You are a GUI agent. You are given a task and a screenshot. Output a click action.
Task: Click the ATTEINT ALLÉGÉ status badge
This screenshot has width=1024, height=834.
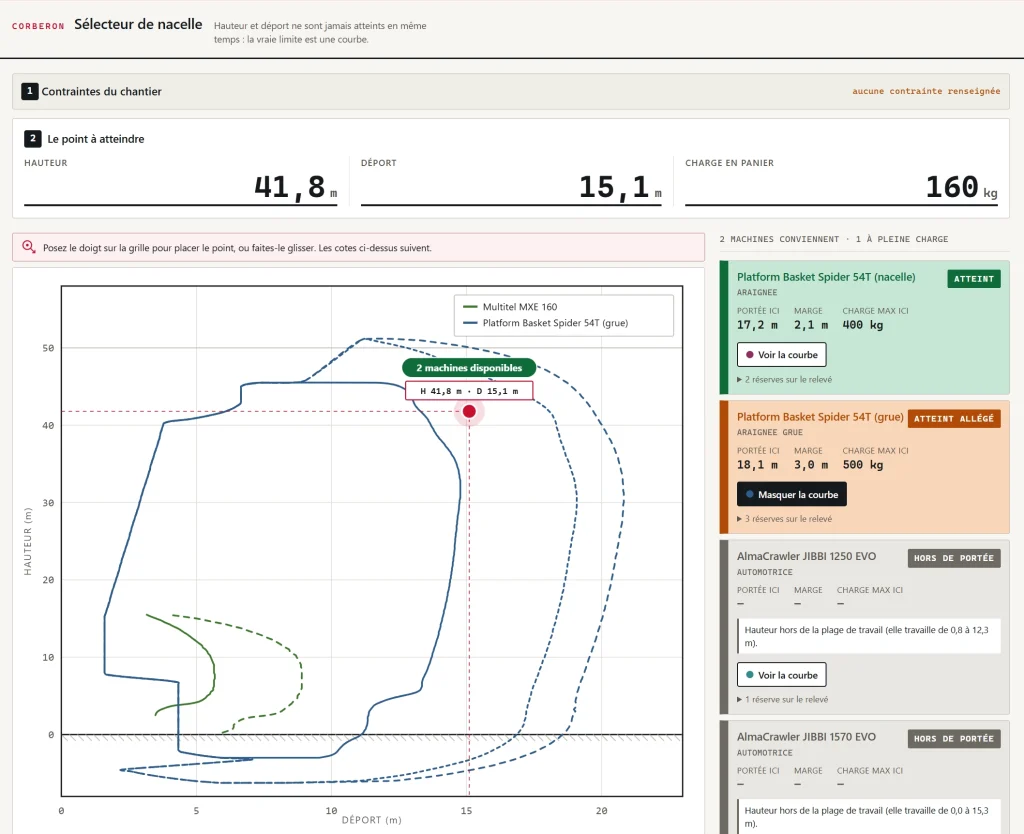point(953,418)
